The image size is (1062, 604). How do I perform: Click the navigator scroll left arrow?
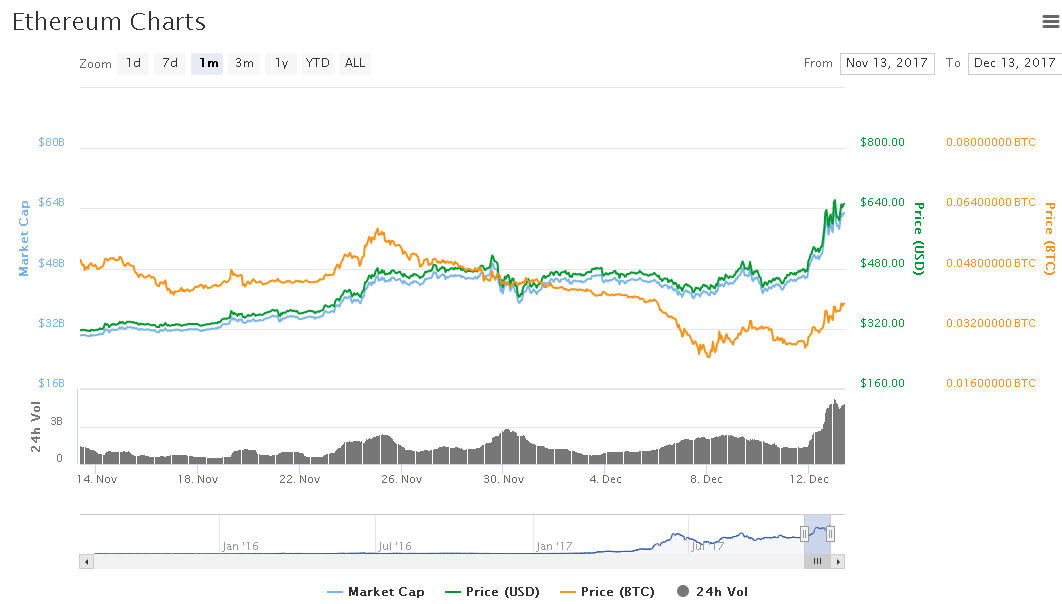(86, 561)
